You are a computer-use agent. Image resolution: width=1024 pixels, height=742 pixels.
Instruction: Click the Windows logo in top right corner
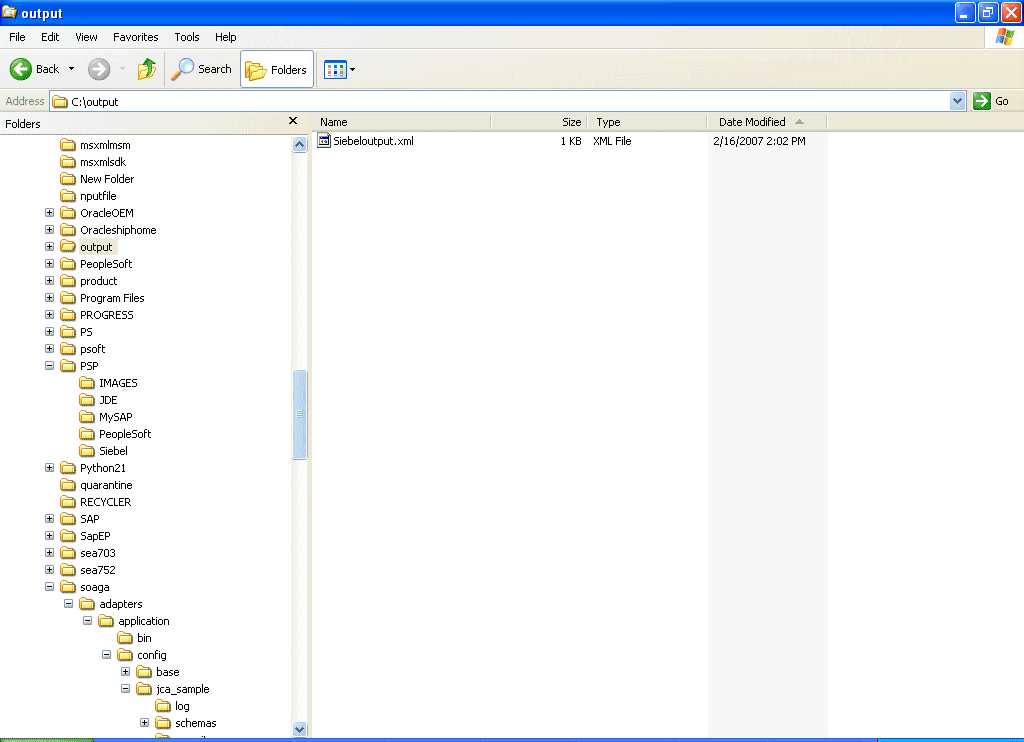1003,37
